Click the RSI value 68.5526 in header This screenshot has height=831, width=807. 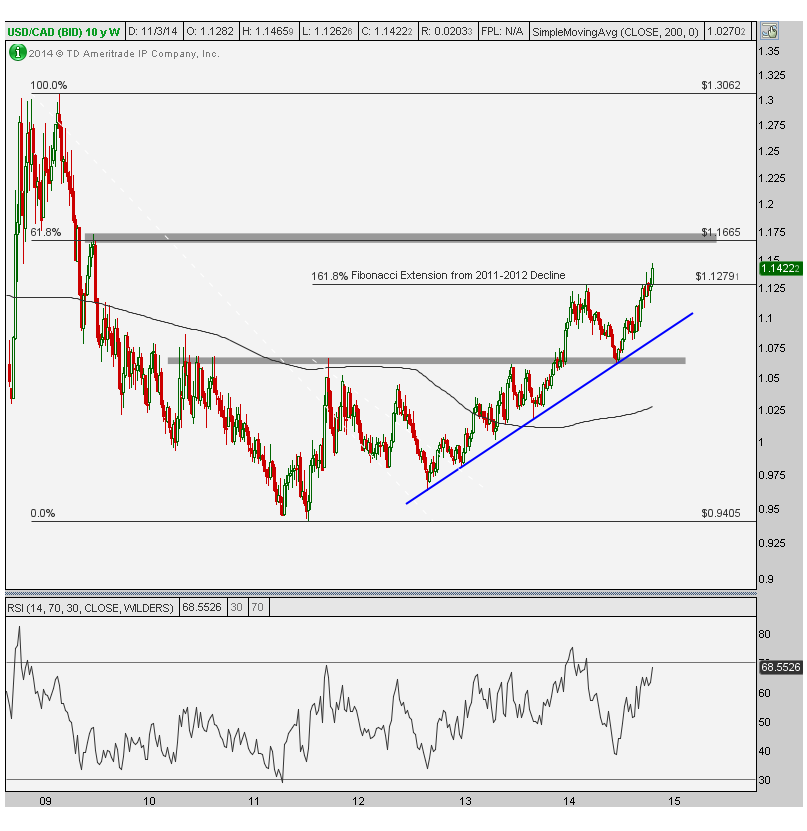point(202,607)
